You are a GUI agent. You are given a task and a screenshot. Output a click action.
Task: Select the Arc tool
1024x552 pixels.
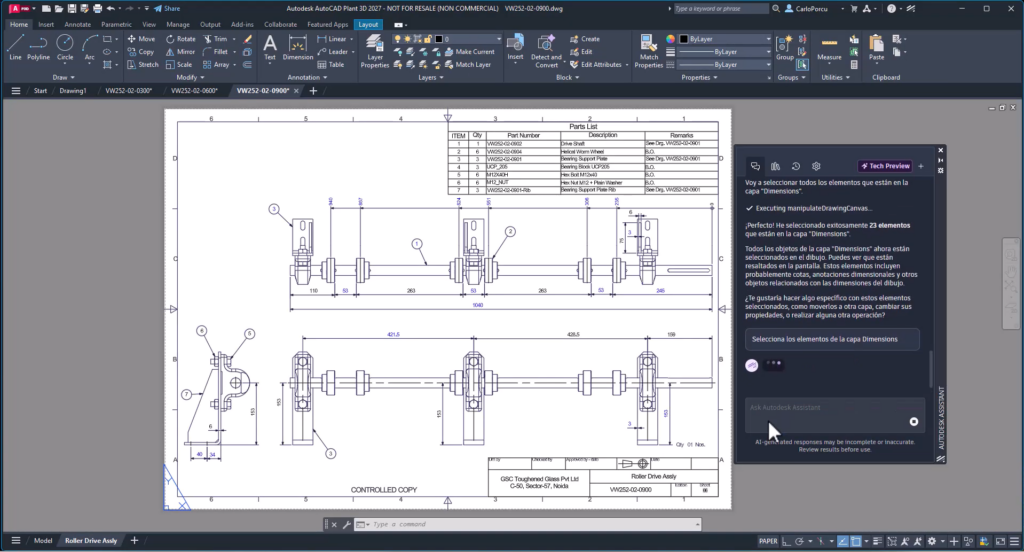click(89, 48)
